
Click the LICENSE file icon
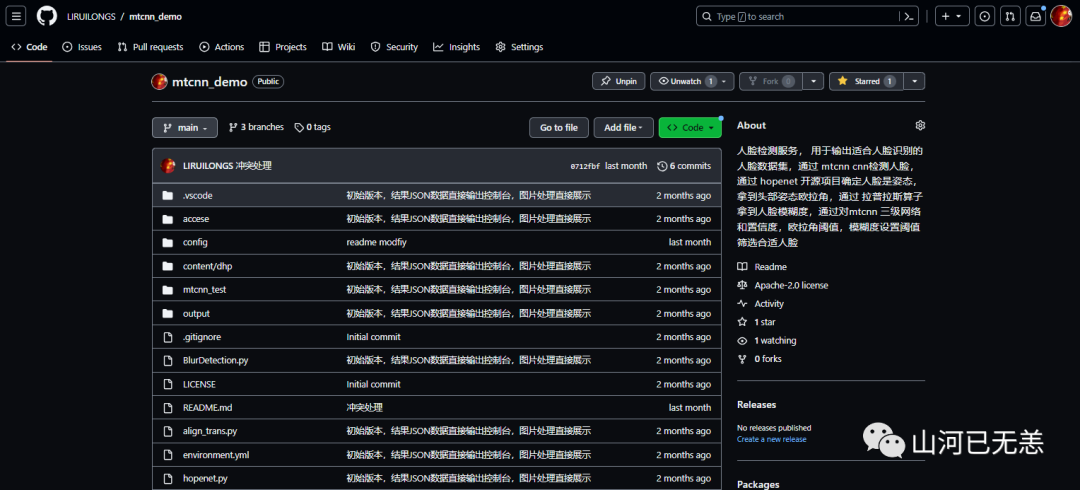(x=167, y=384)
